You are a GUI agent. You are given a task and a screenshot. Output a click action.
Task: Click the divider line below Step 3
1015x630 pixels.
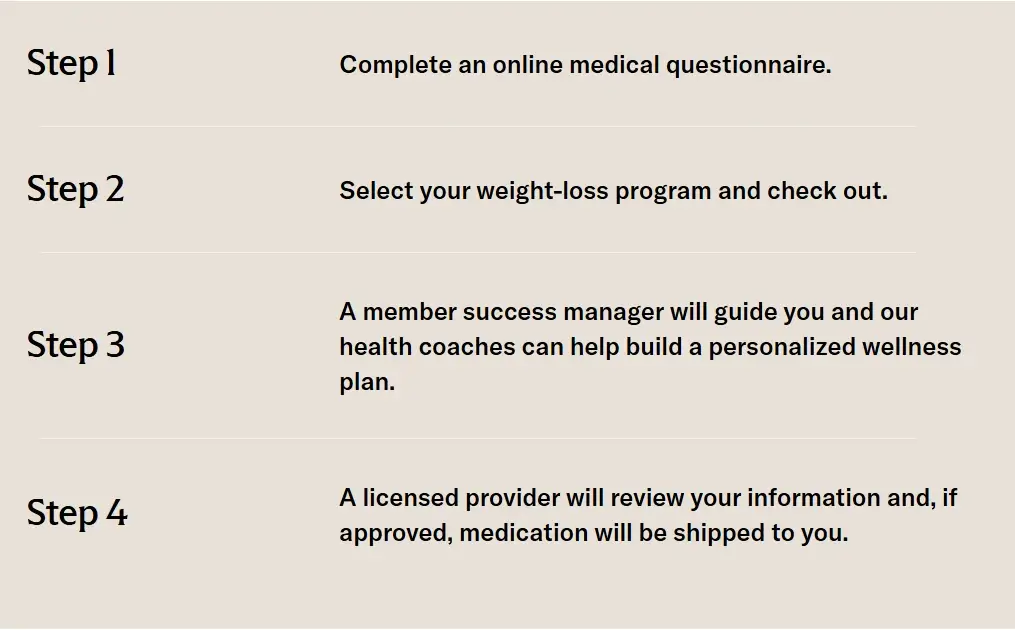(477, 438)
